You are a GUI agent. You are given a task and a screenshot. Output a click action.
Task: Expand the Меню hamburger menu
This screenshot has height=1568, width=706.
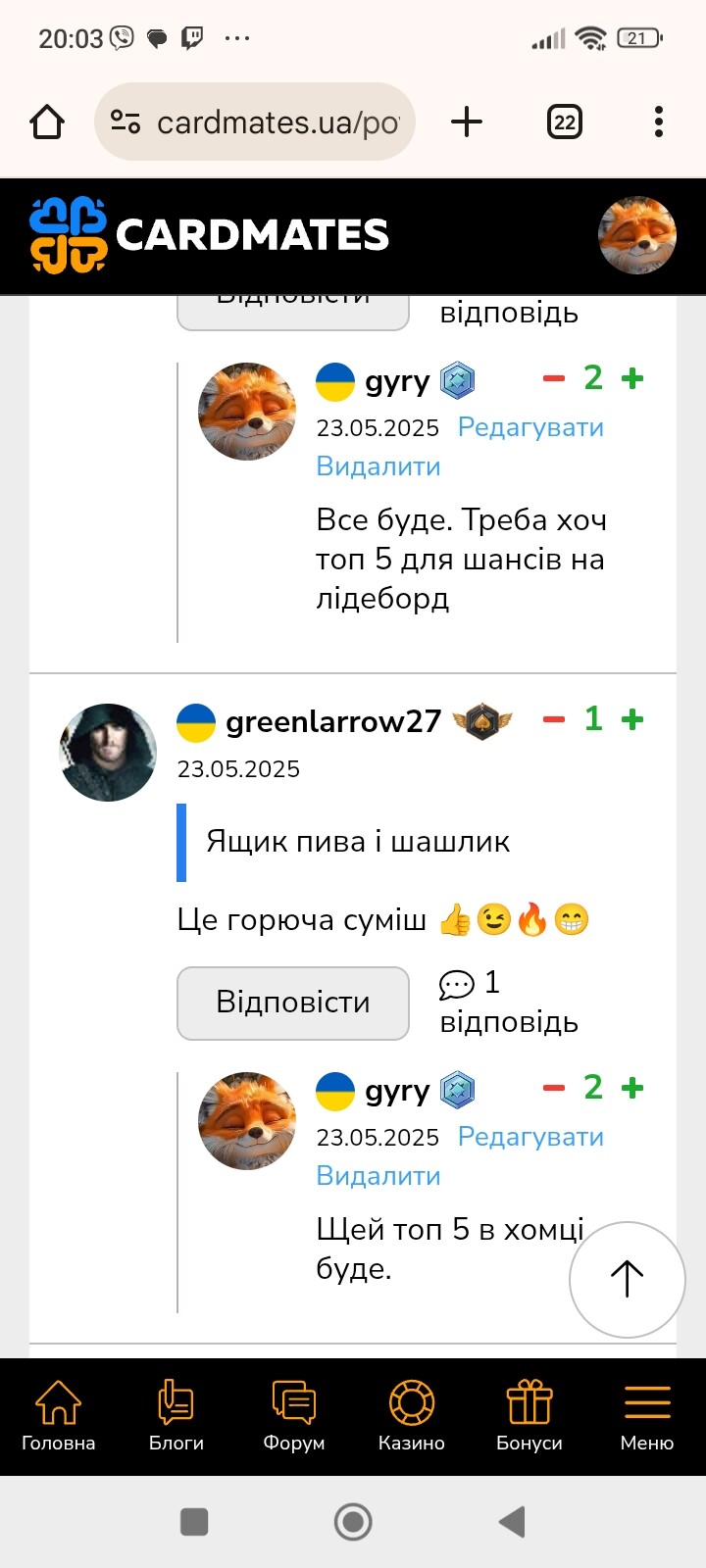[x=647, y=1416]
